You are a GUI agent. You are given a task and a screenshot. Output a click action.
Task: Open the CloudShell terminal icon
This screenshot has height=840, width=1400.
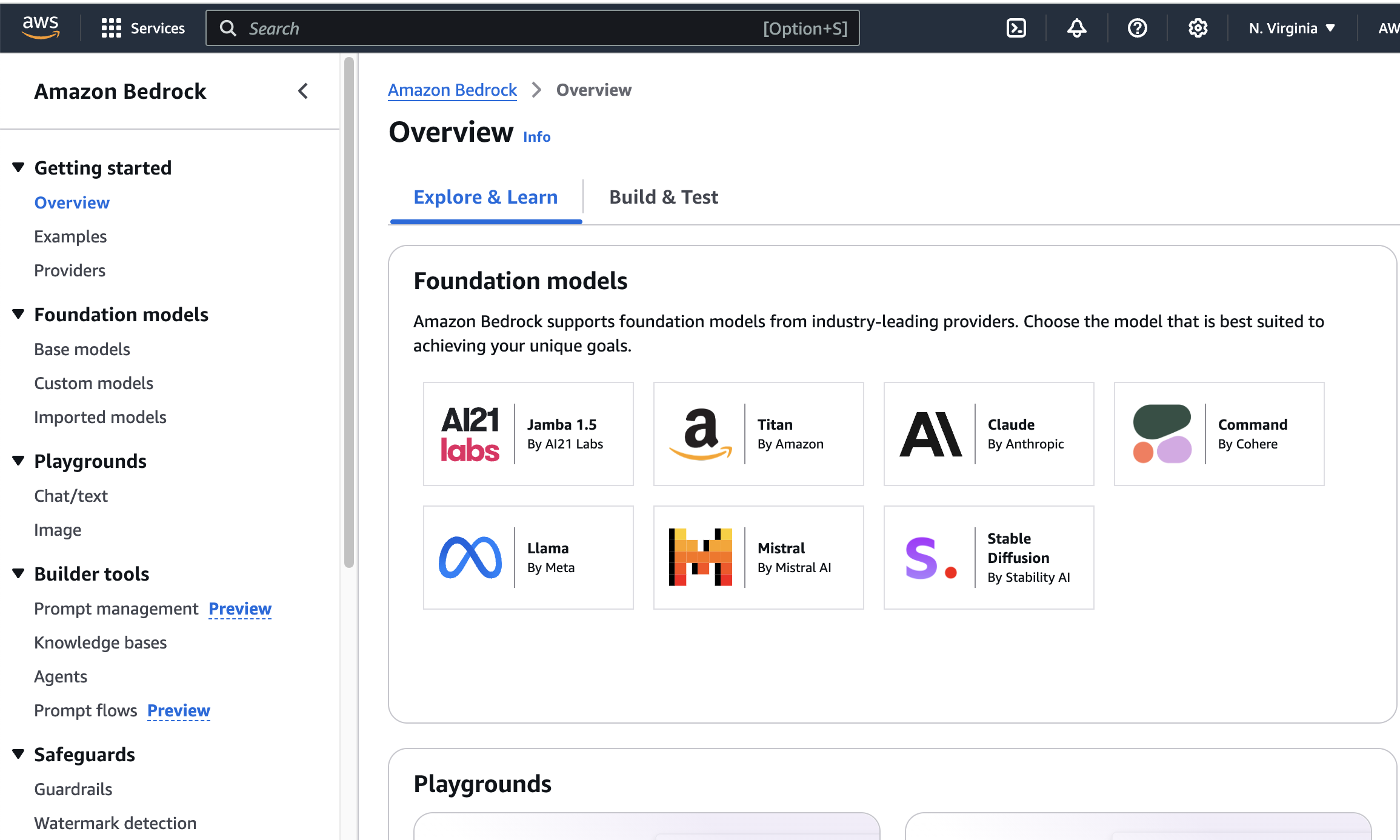pyautogui.click(x=1016, y=28)
